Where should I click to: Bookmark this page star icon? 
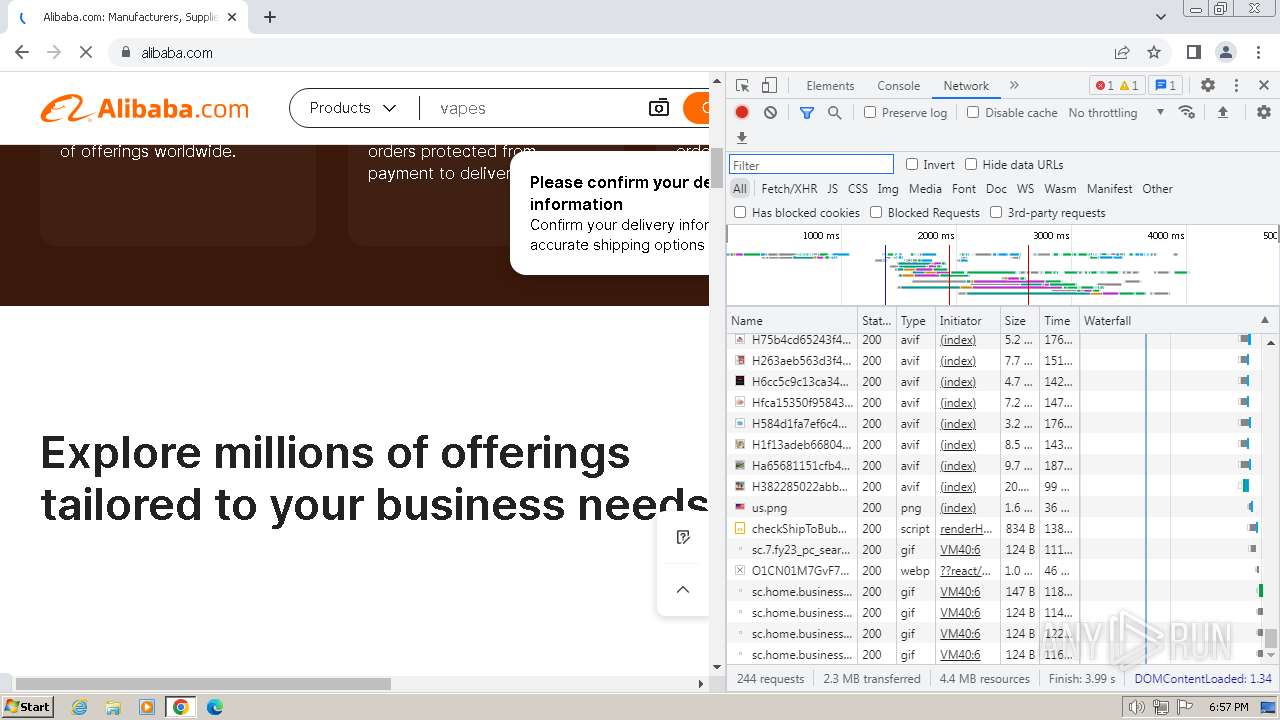point(1154,52)
